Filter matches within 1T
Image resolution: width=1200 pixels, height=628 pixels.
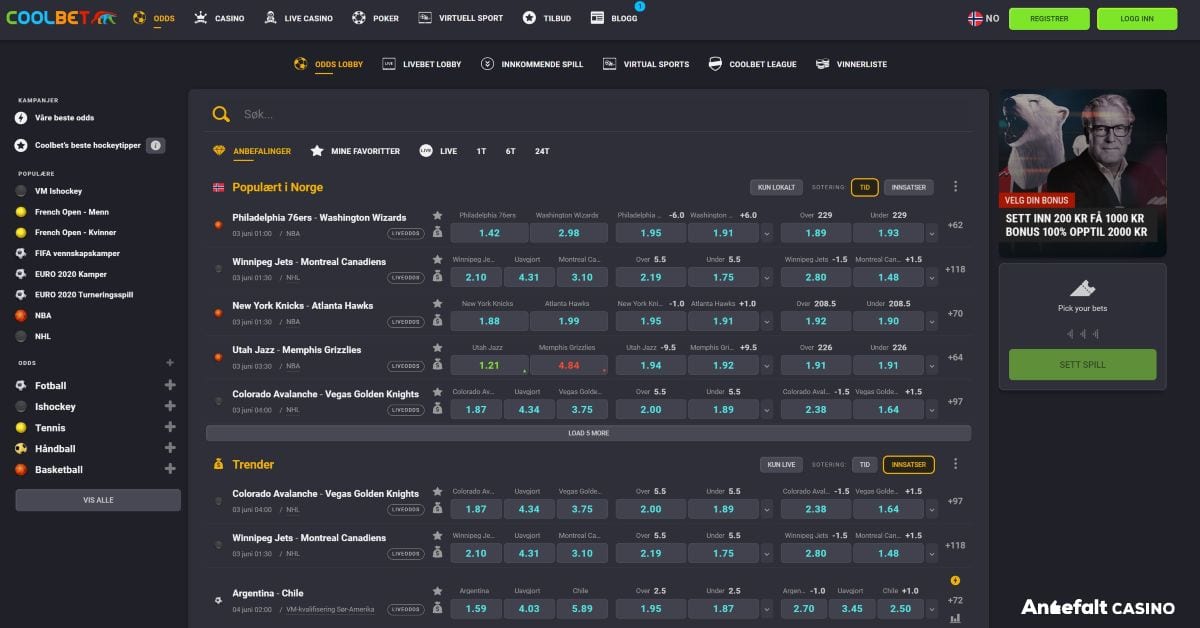tap(481, 151)
